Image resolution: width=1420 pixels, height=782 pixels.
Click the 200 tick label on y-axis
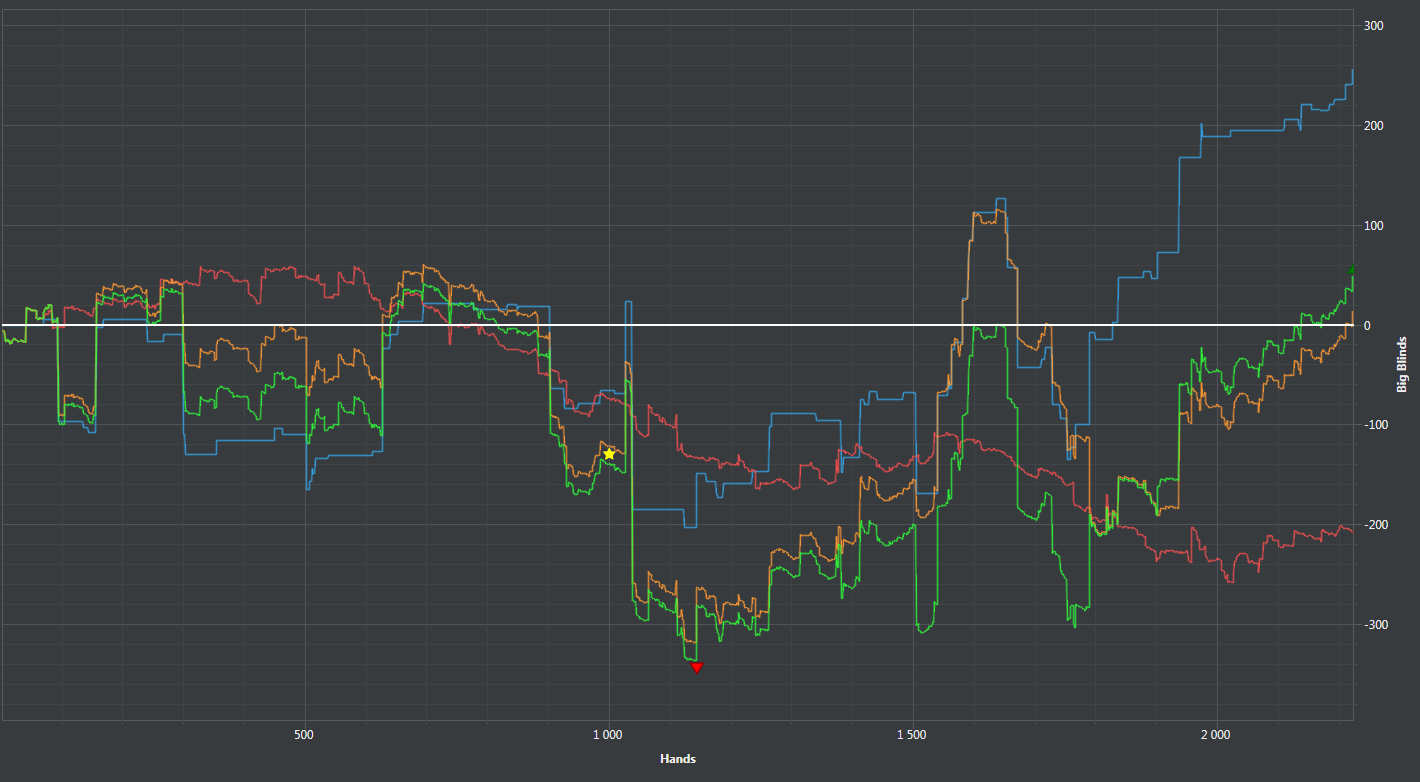point(1373,126)
